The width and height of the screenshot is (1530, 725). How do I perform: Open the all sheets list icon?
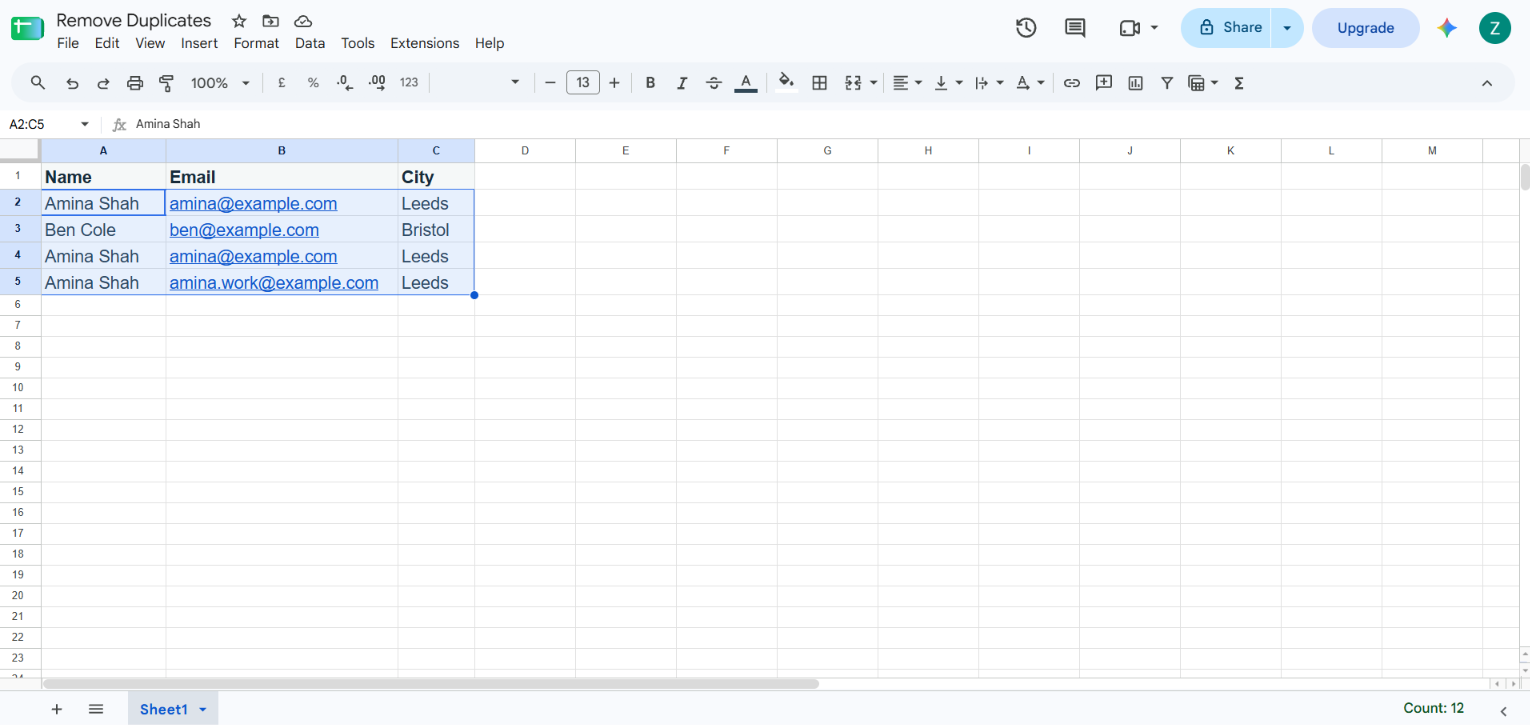click(96, 709)
